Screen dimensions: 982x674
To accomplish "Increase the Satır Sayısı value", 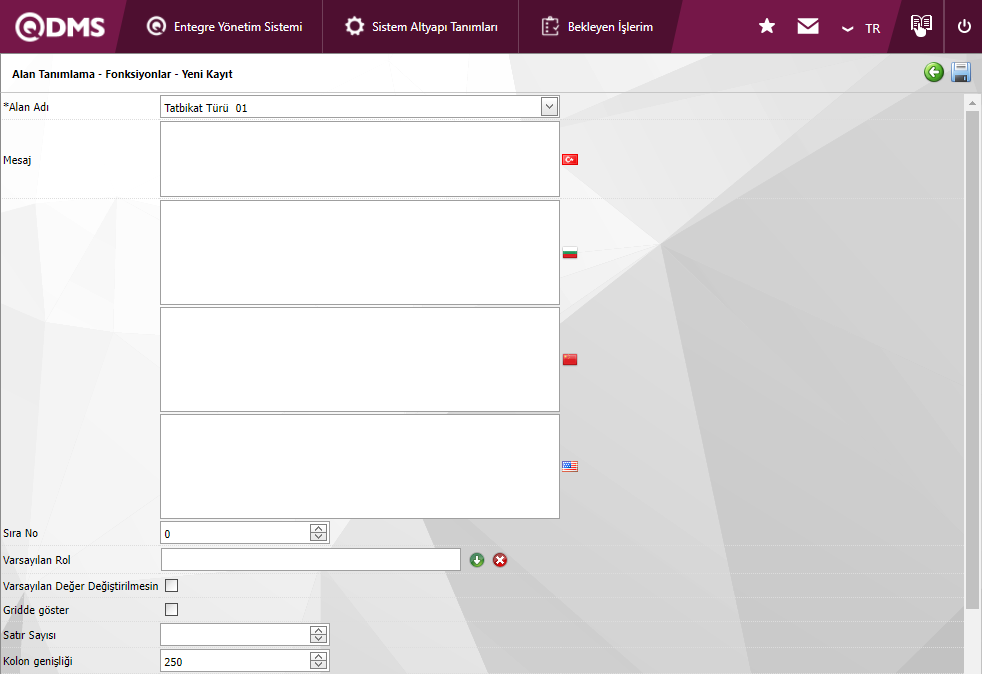I will [318, 630].
